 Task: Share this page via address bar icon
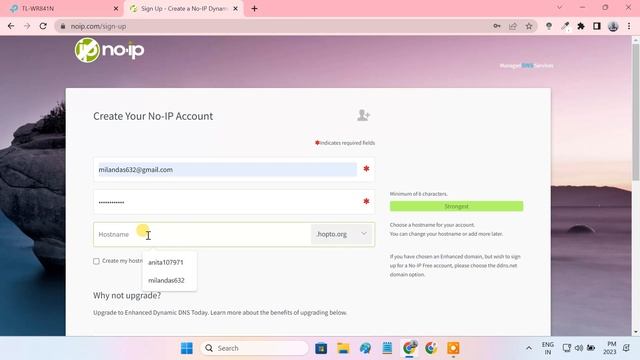513,26
